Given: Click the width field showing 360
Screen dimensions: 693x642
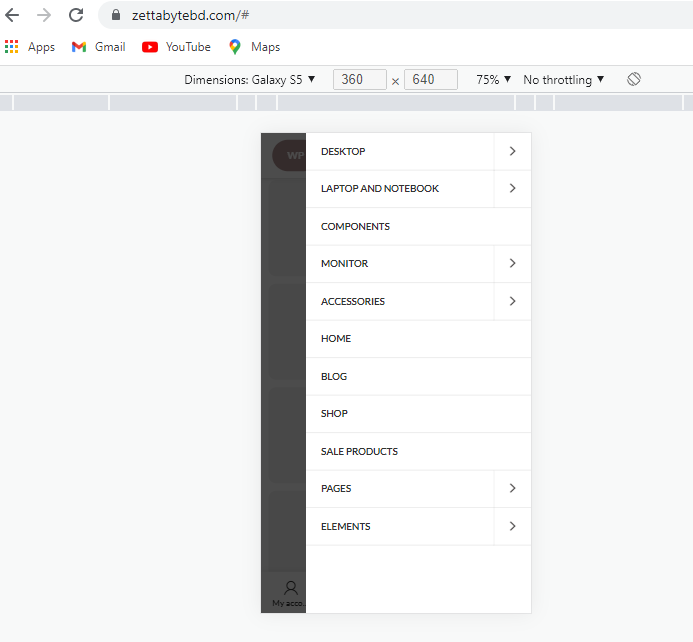Looking at the screenshot, I should click(x=360, y=80).
